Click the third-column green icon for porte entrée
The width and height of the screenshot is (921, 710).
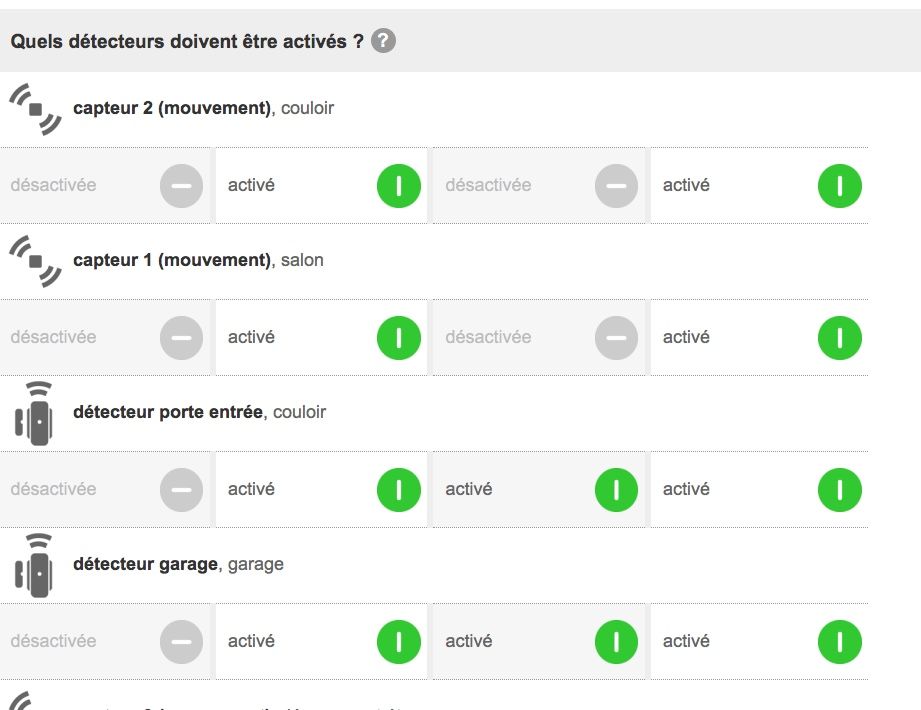click(x=616, y=489)
